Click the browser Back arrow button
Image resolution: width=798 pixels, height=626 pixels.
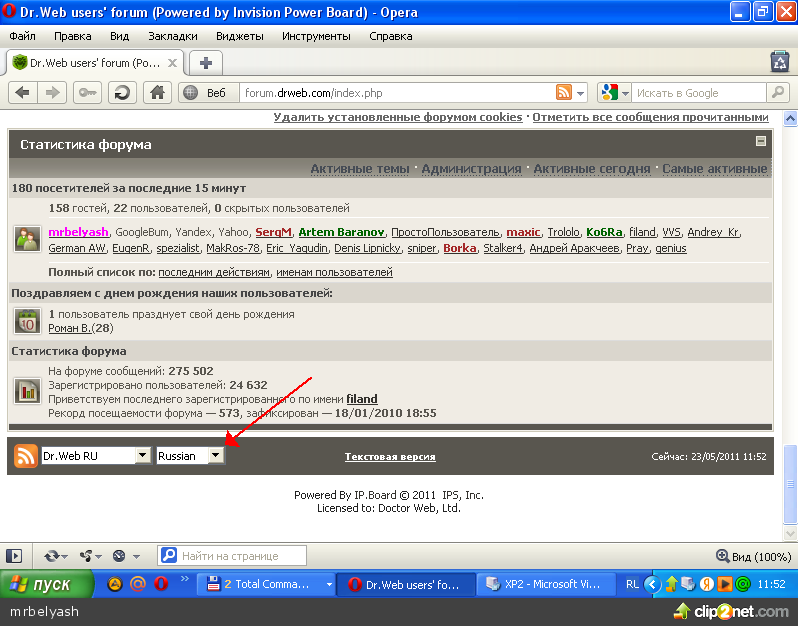point(23,93)
